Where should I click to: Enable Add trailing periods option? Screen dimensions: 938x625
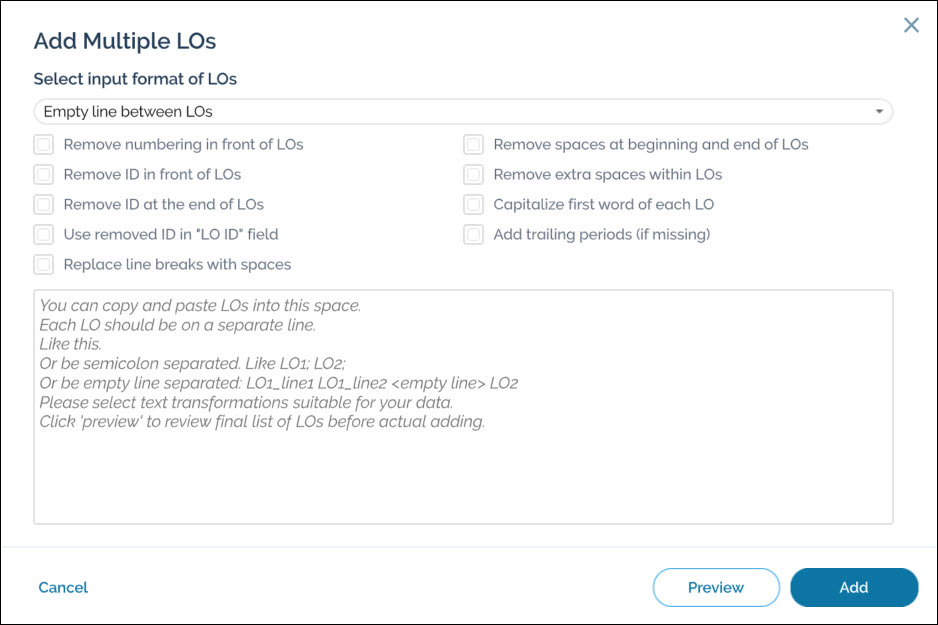(x=474, y=235)
